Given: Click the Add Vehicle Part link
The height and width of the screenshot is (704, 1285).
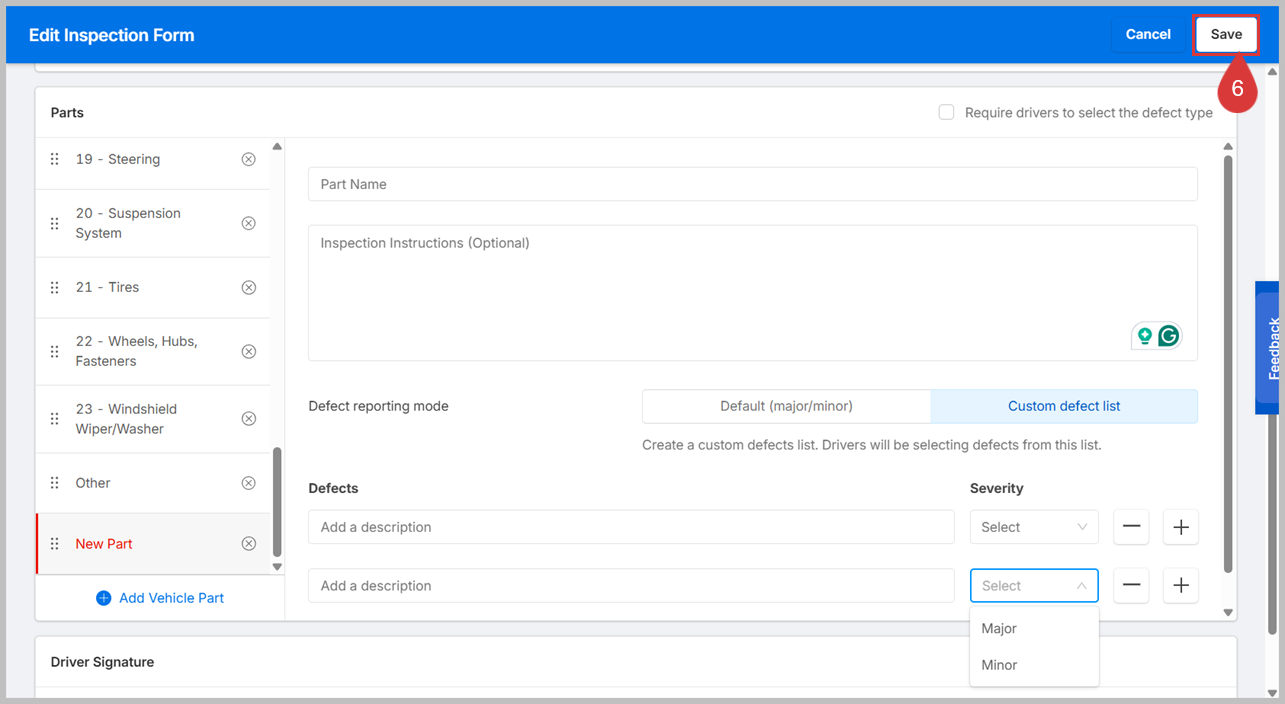Looking at the screenshot, I should point(171,598).
